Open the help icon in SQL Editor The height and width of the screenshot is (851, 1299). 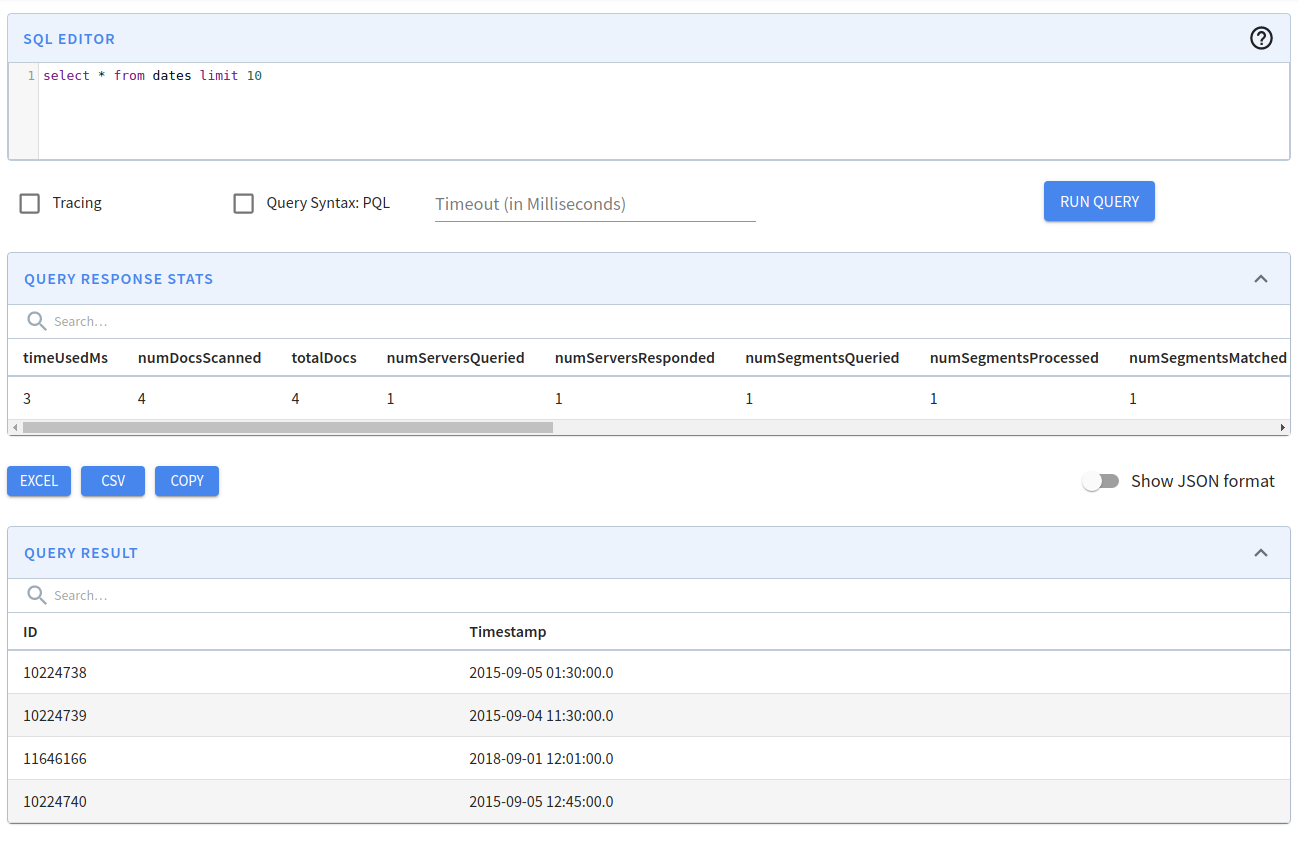(1261, 38)
